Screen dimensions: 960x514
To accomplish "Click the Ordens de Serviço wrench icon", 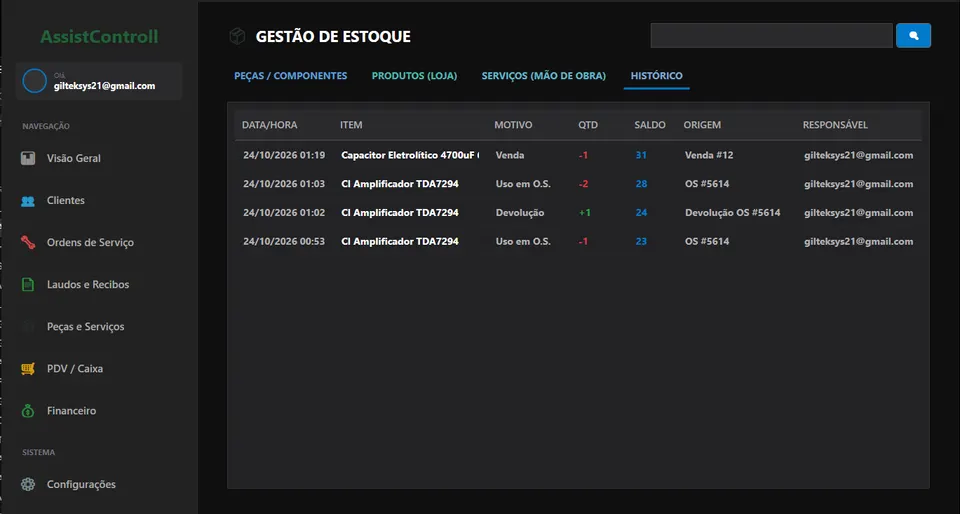I will [28, 243].
